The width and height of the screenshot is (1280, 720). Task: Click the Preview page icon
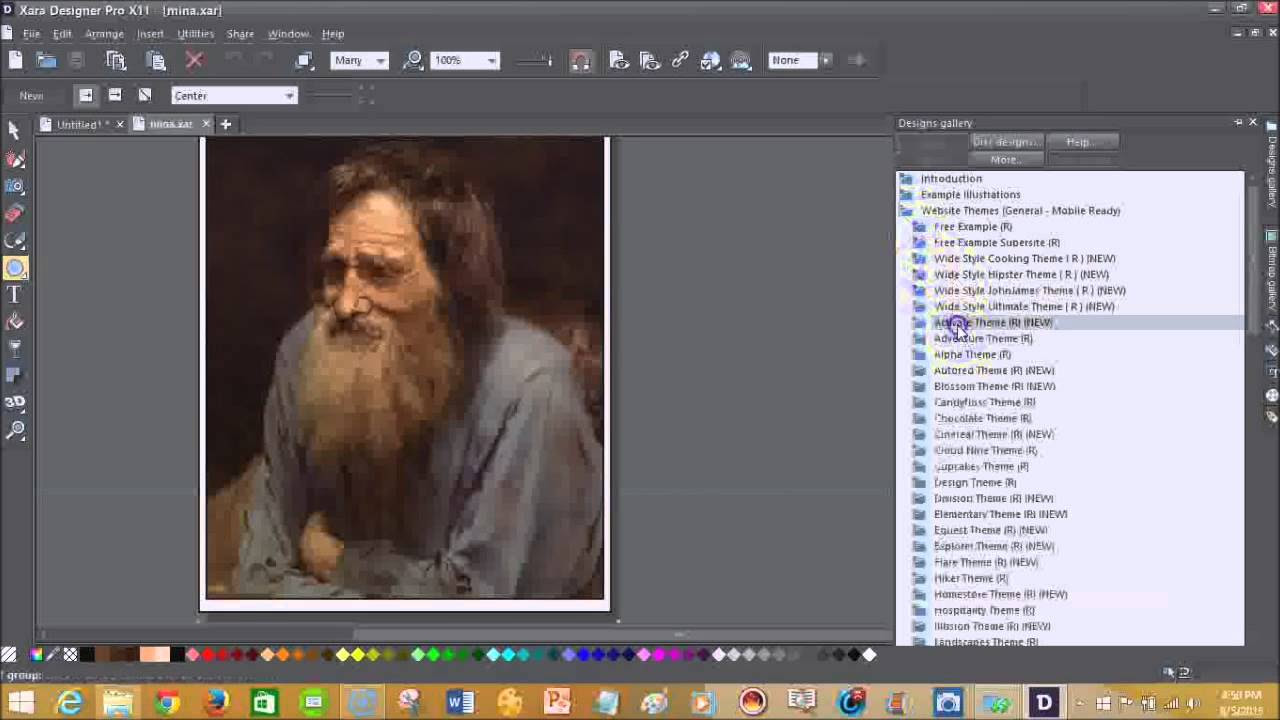619,61
